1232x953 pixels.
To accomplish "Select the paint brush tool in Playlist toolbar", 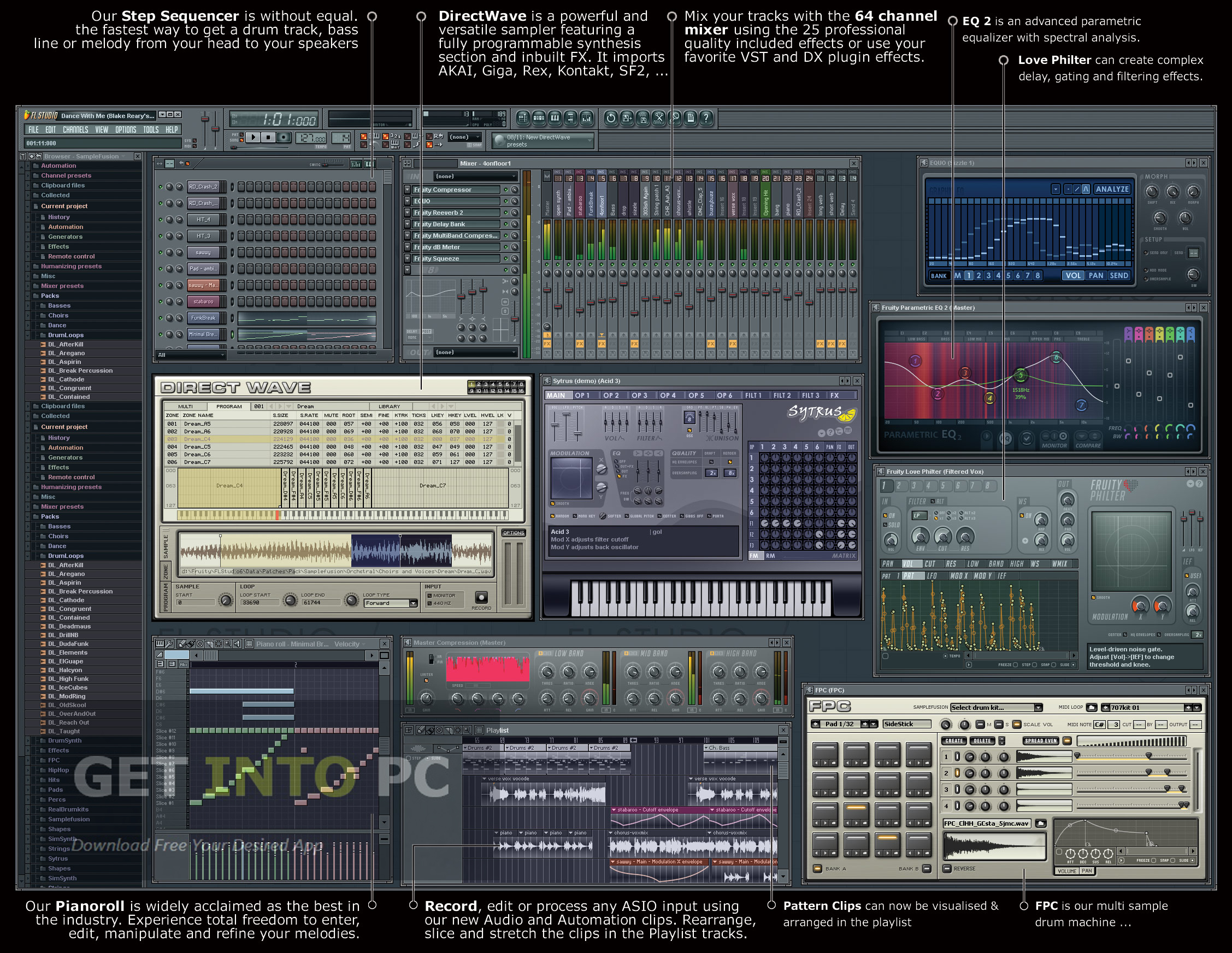I will (430, 730).
